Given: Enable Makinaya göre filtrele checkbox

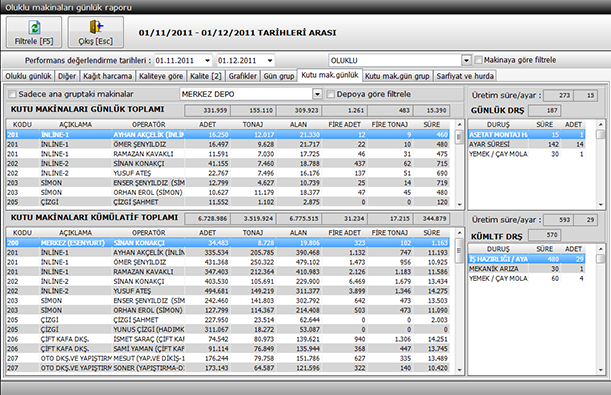Looking at the screenshot, I should pos(479,60).
